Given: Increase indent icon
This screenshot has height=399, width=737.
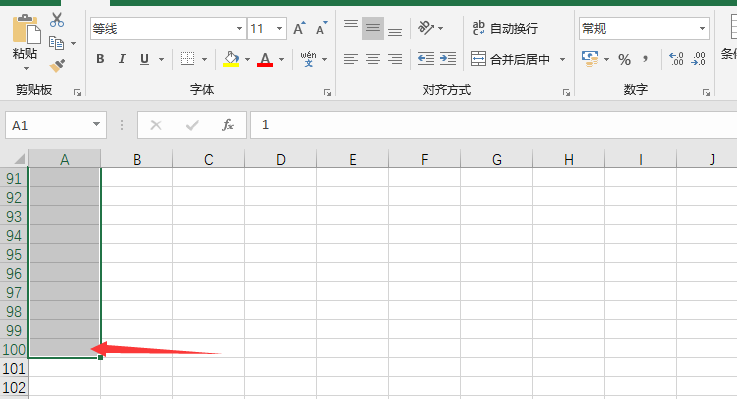Looking at the screenshot, I should click(448, 59).
